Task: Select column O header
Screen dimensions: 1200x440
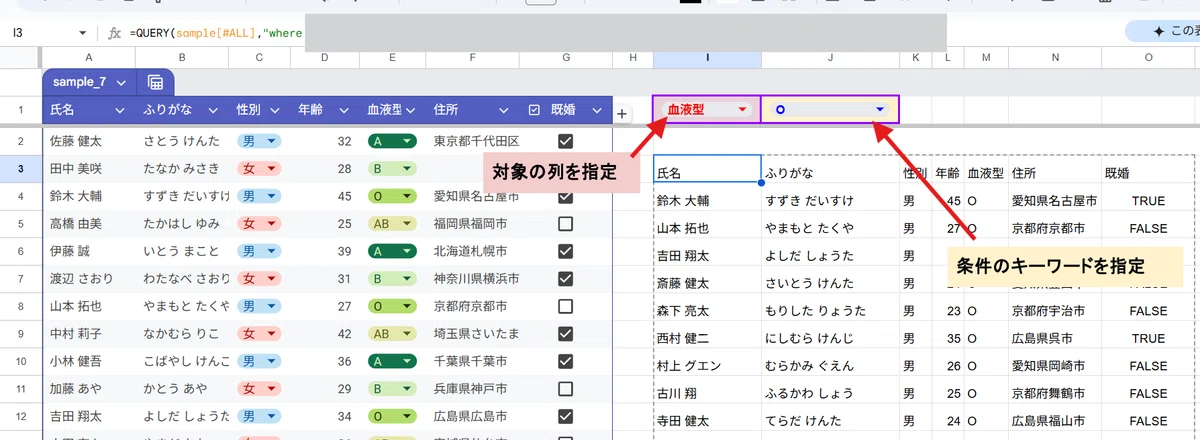Action: tap(1148, 59)
